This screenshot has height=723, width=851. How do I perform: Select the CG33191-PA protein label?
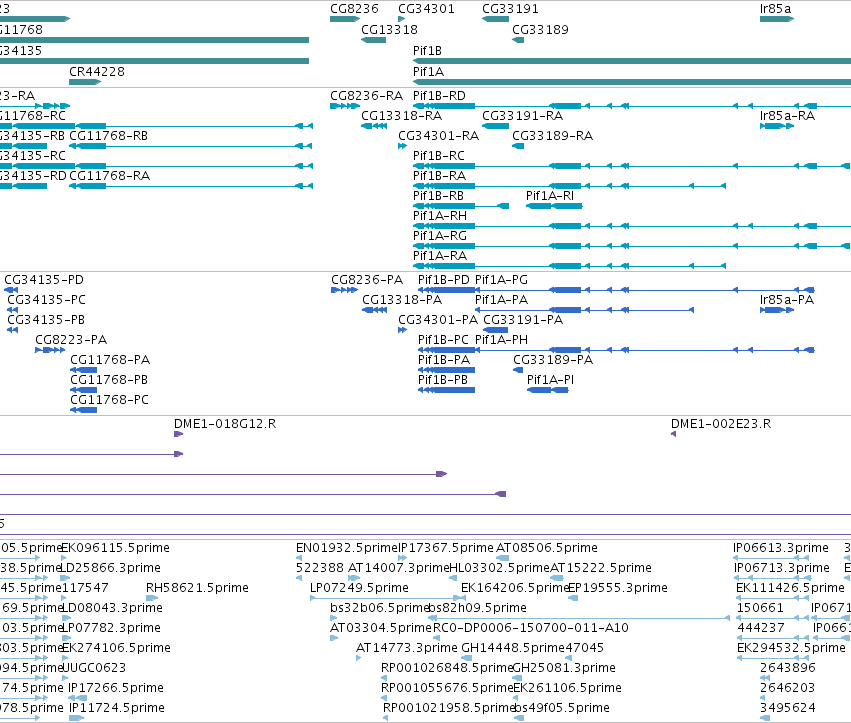click(523, 320)
